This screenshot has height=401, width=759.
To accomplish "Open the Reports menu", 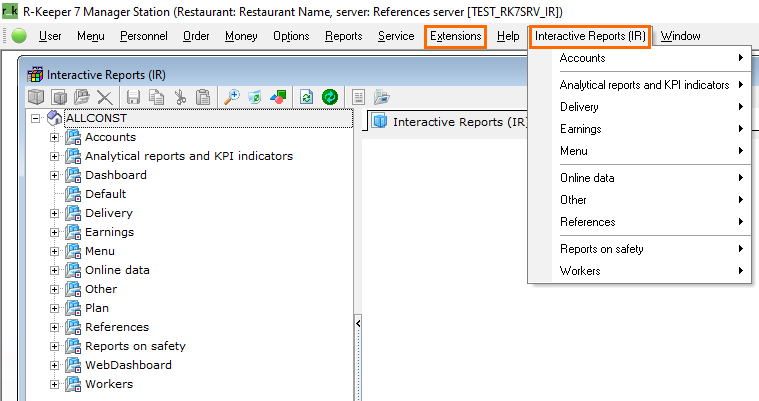I will (x=344, y=36).
